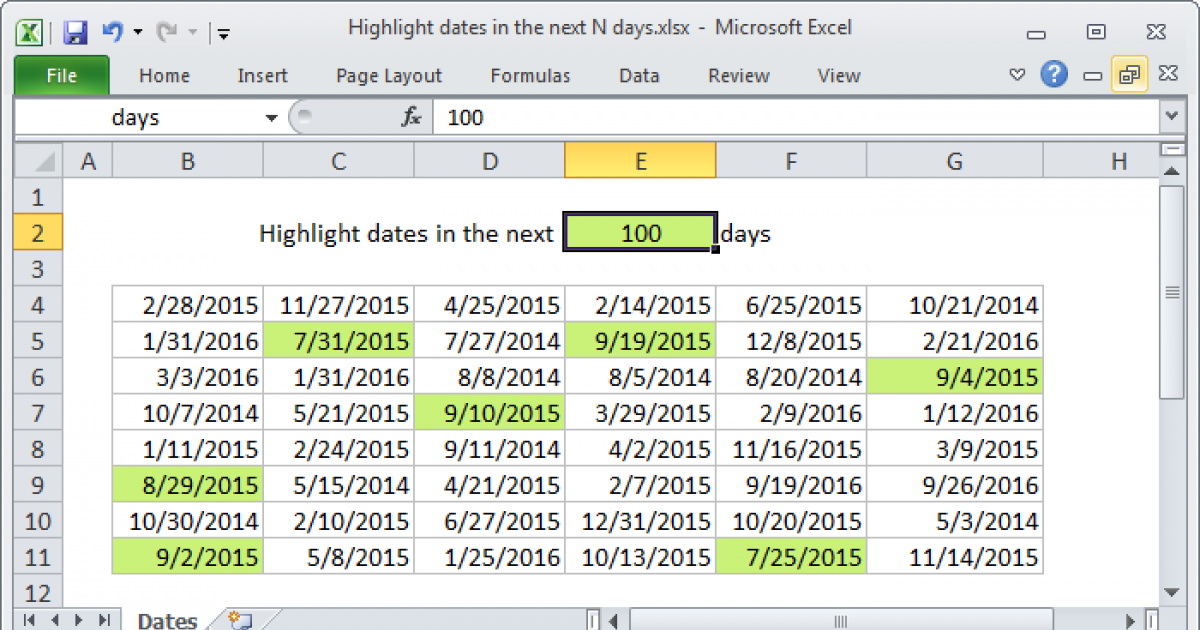Switch to the Formulas ribbon tab
The height and width of the screenshot is (630, 1200).
pyautogui.click(x=530, y=75)
